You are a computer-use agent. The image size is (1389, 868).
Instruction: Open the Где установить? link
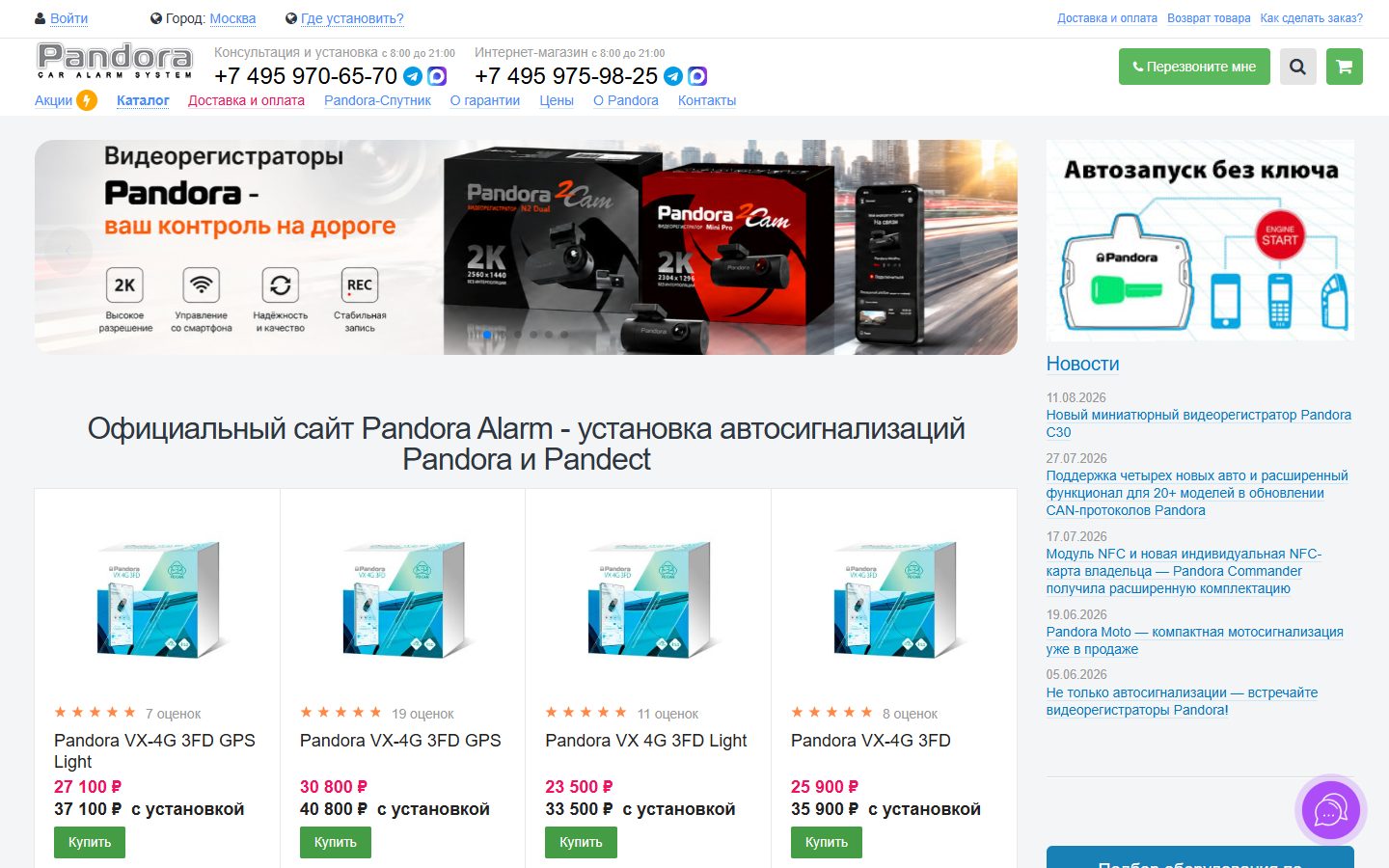[x=352, y=18]
